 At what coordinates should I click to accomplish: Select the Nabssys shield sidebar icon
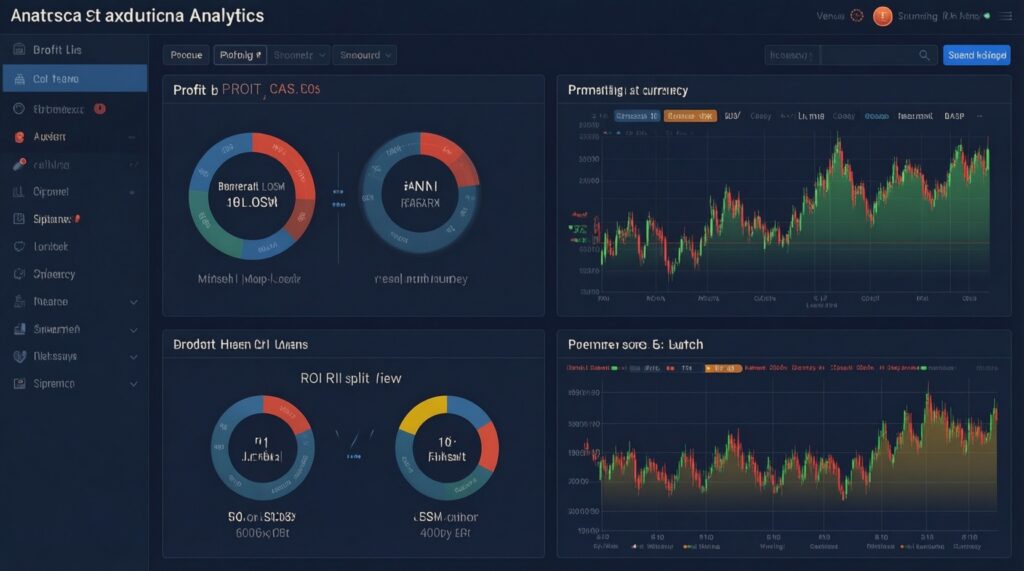tap(20, 356)
